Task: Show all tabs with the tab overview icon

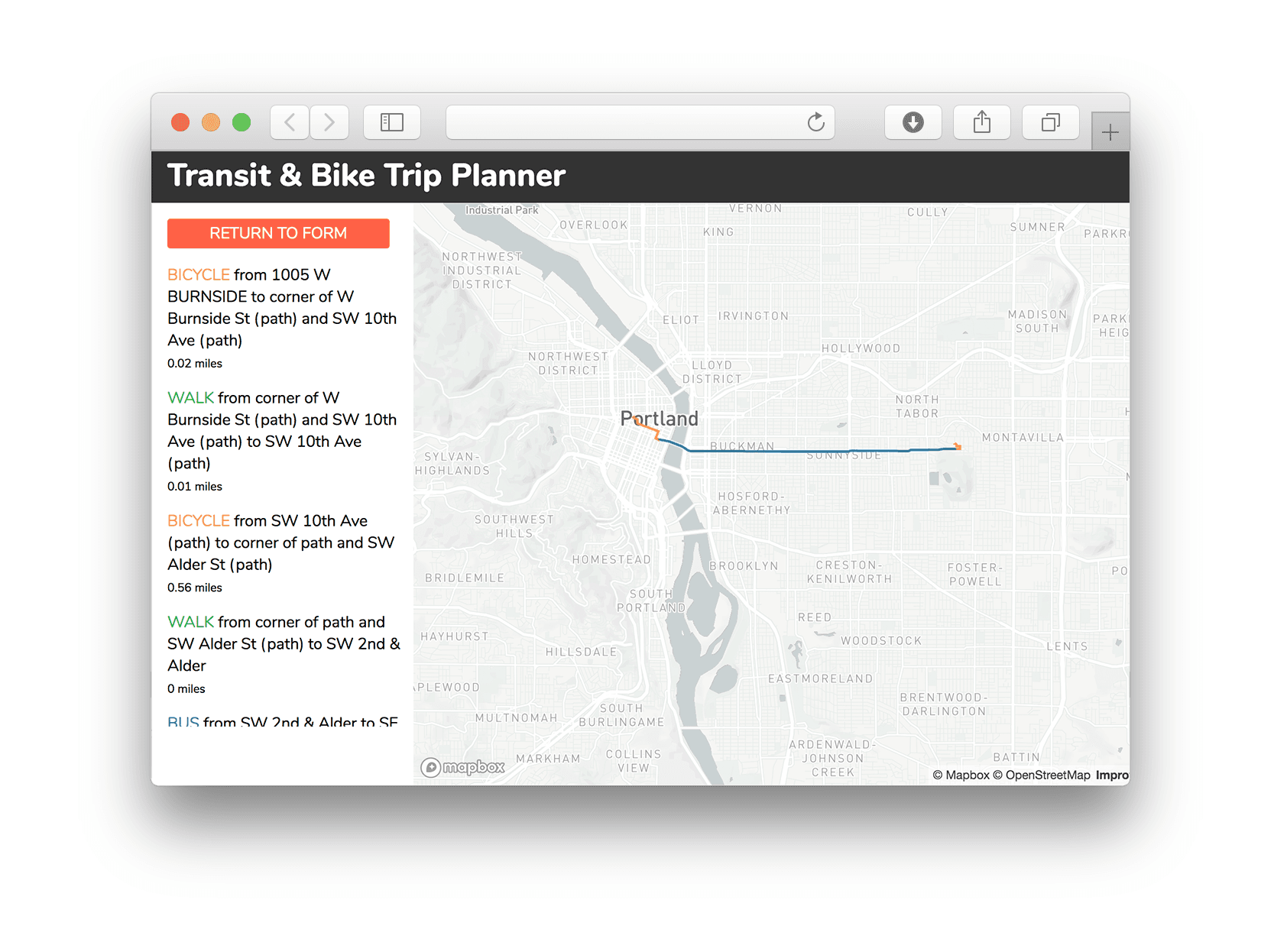Action: pos(1051,122)
